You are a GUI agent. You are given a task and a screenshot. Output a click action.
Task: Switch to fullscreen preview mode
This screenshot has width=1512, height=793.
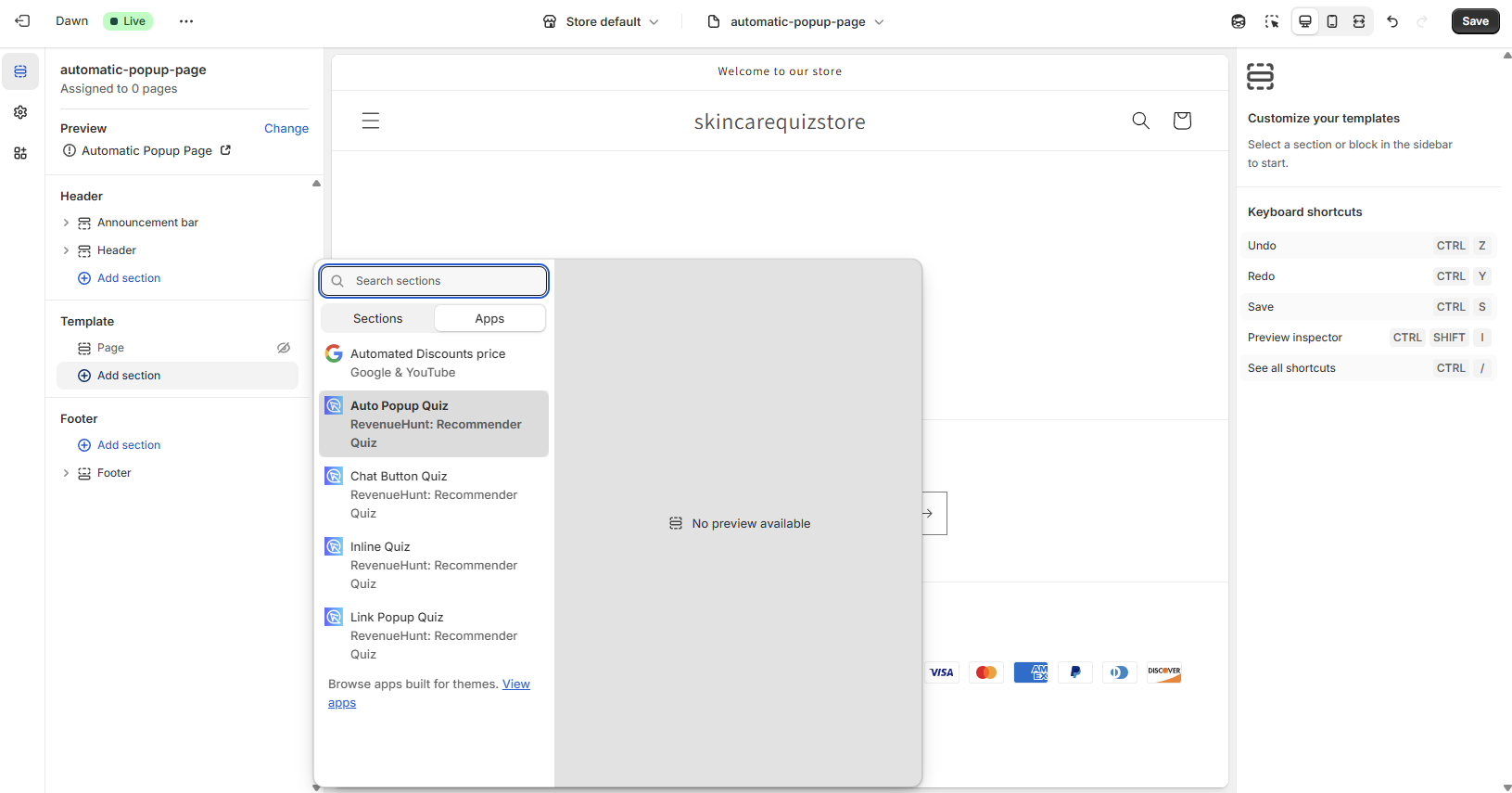1359,21
